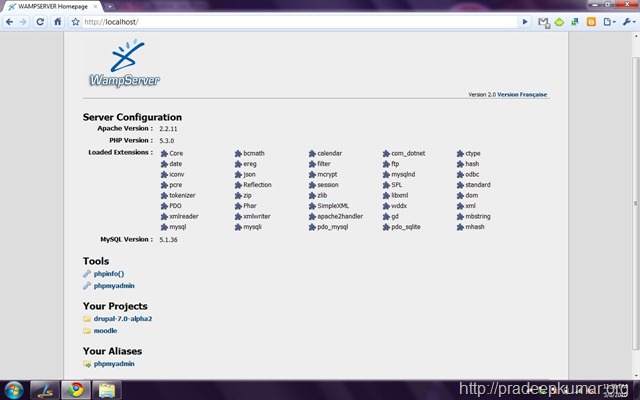Open the page menu dropdown
640x400 pixels.
coord(609,22)
